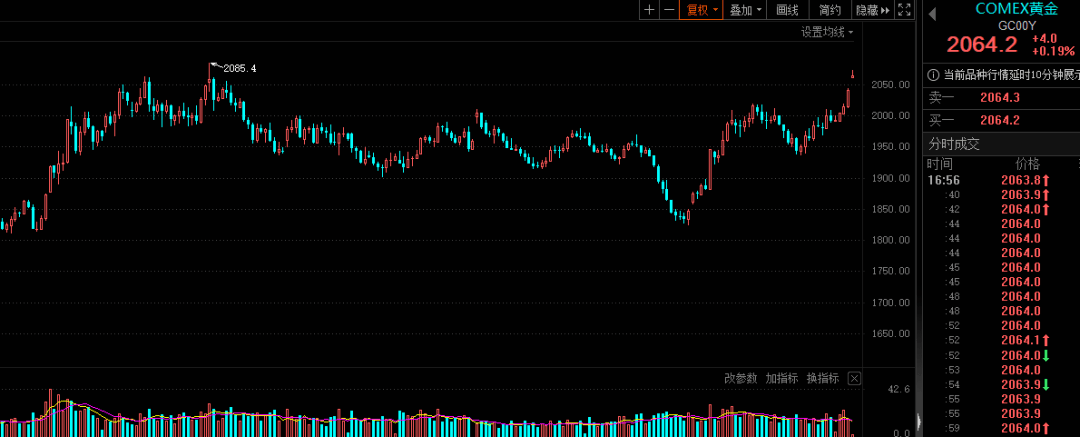Switch to 简约 simple view
The image size is (1080, 437).
(x=830, y=10)
